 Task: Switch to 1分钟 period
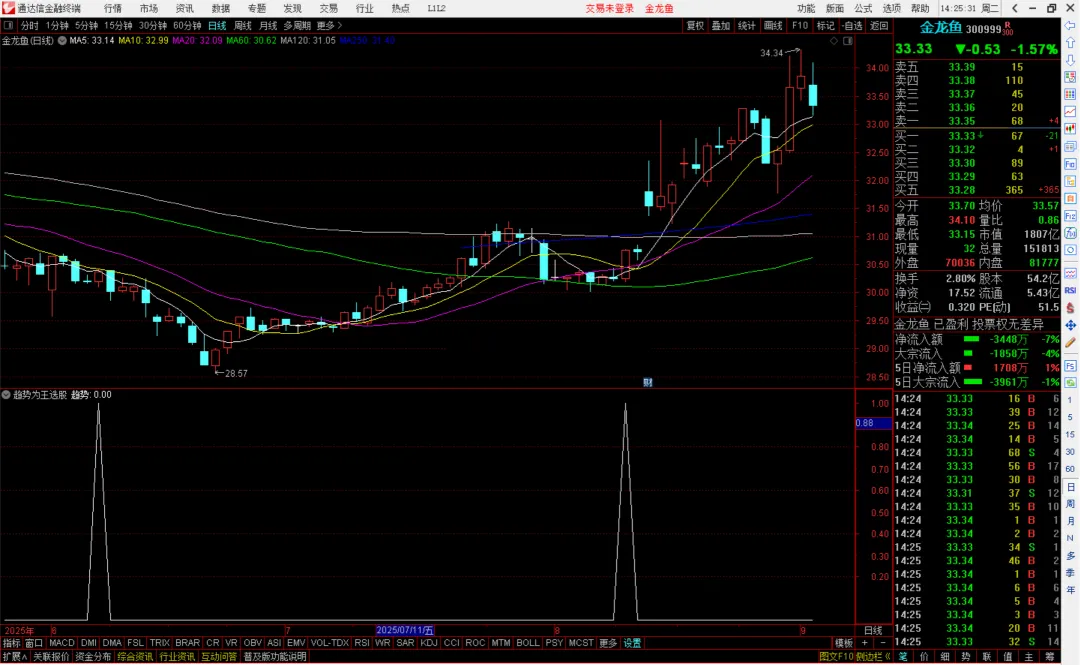(57, 25)
